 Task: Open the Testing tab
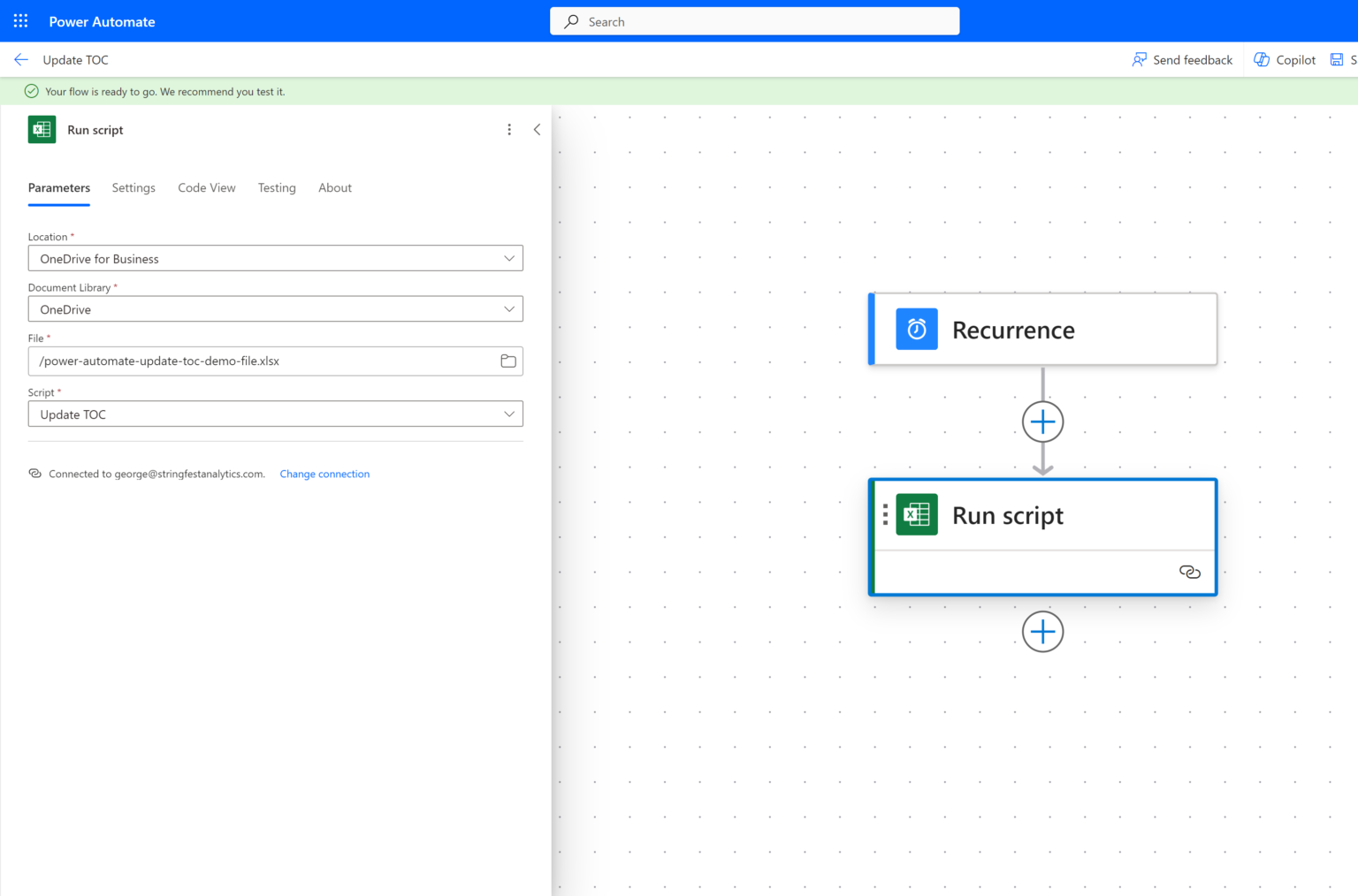click(x=277, y=187)
